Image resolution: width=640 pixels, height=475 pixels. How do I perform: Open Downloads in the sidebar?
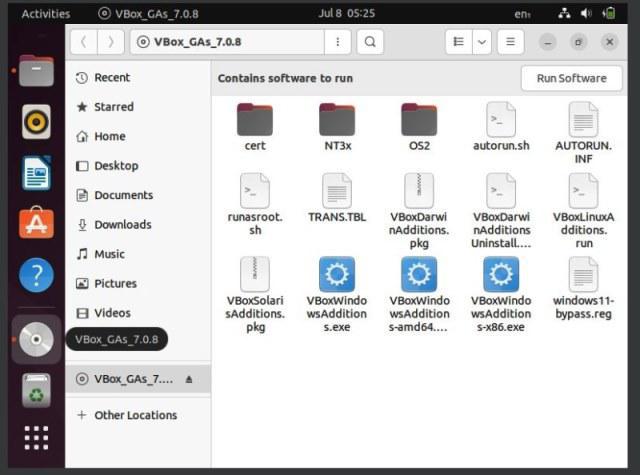[138, 224]
